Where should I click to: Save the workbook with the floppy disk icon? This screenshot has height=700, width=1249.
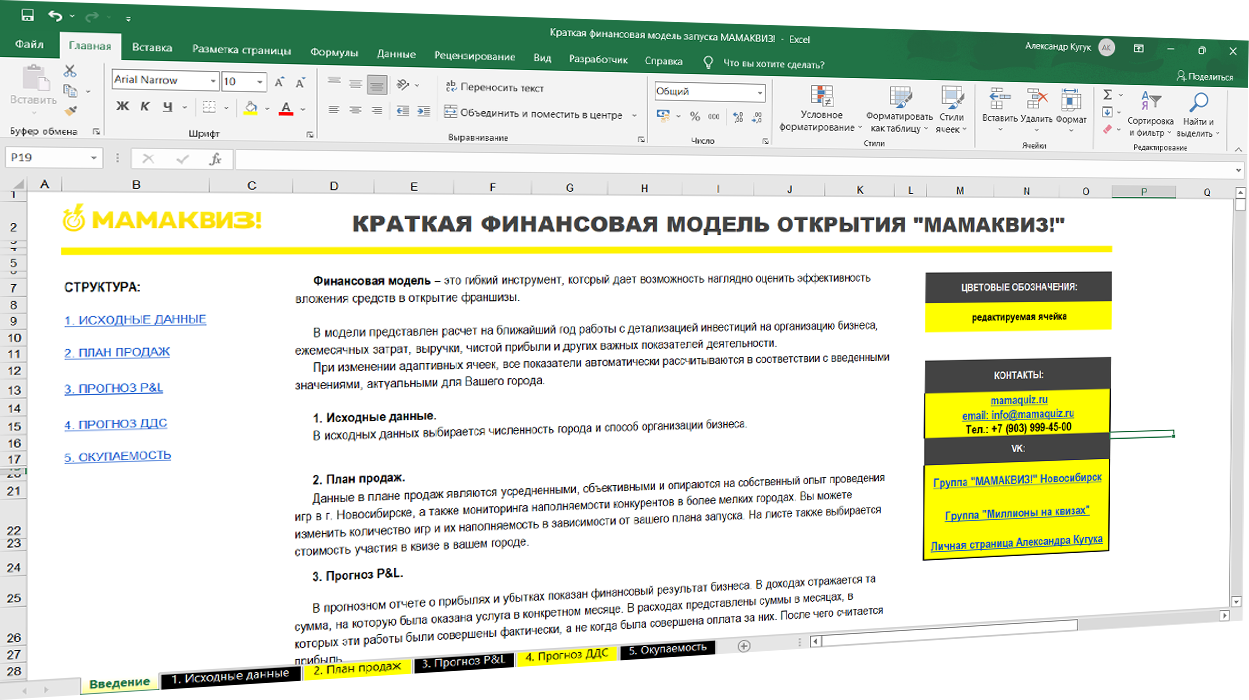(x=27, y=16)
